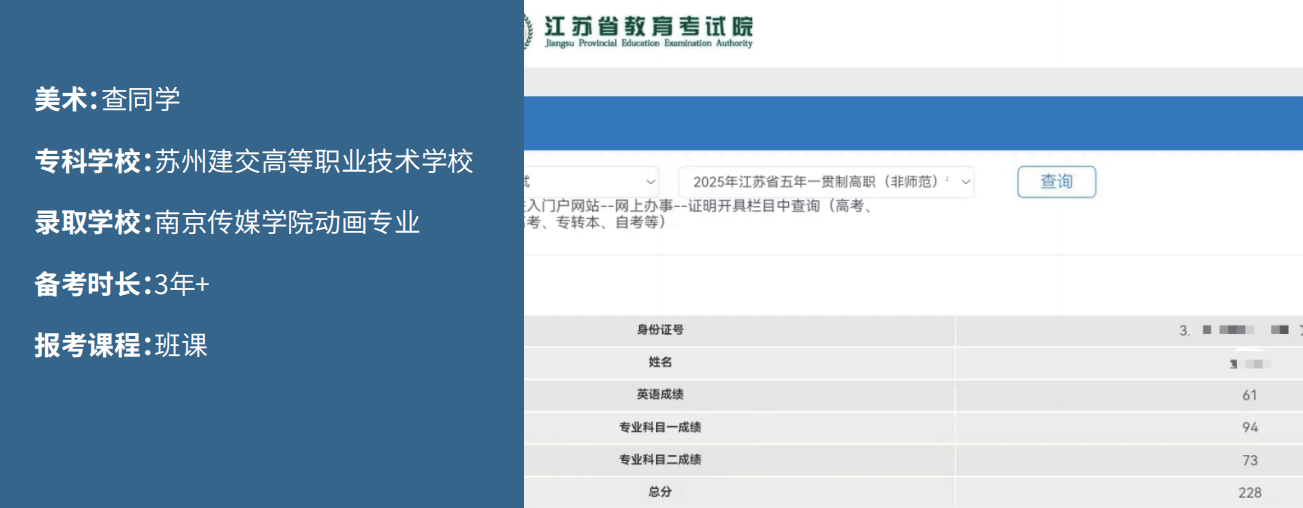
Task: Select the 专业科目二成绩 row label
Action: point(660,459)
